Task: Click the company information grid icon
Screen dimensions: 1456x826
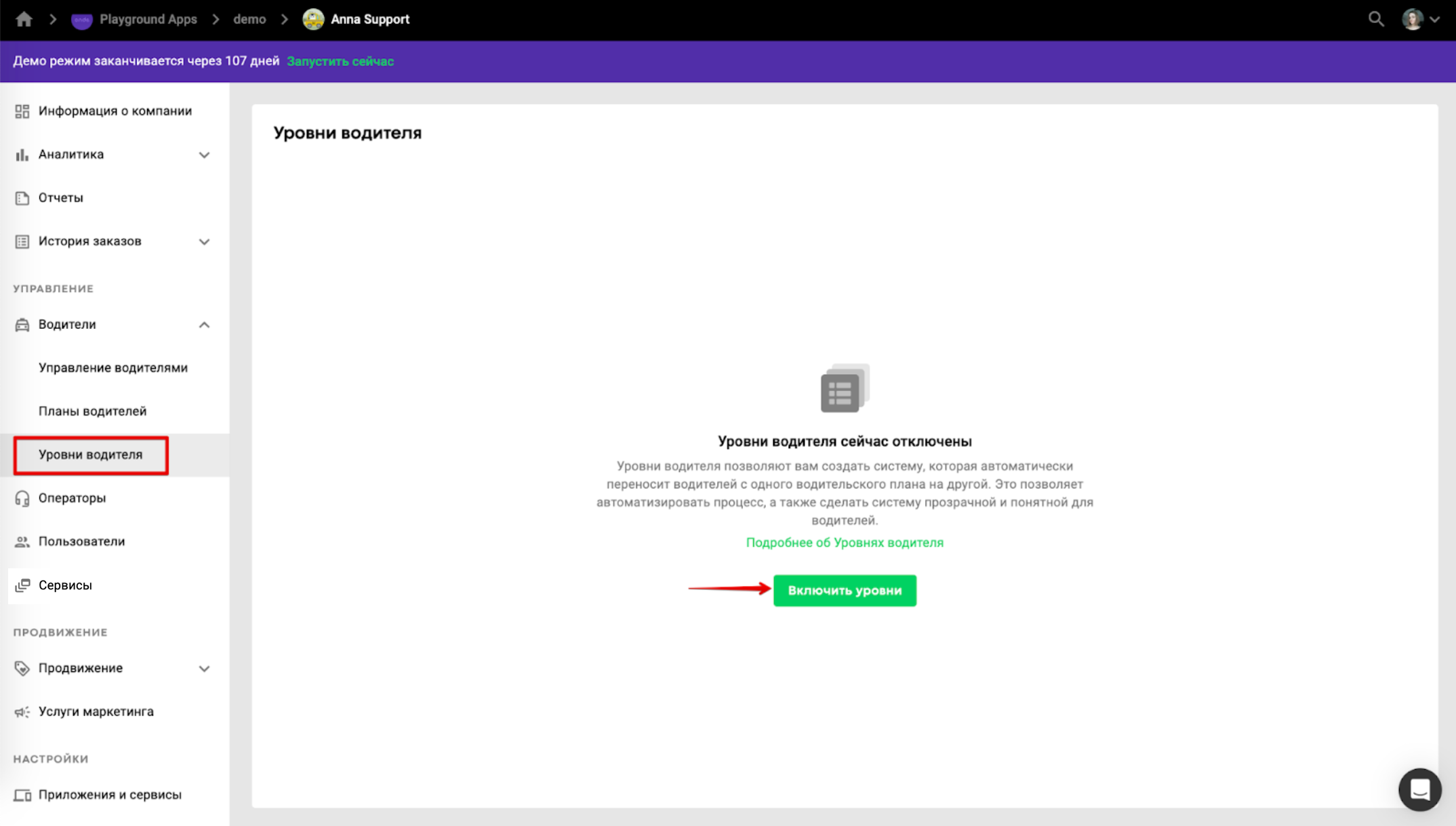Action: click(22, 111)
